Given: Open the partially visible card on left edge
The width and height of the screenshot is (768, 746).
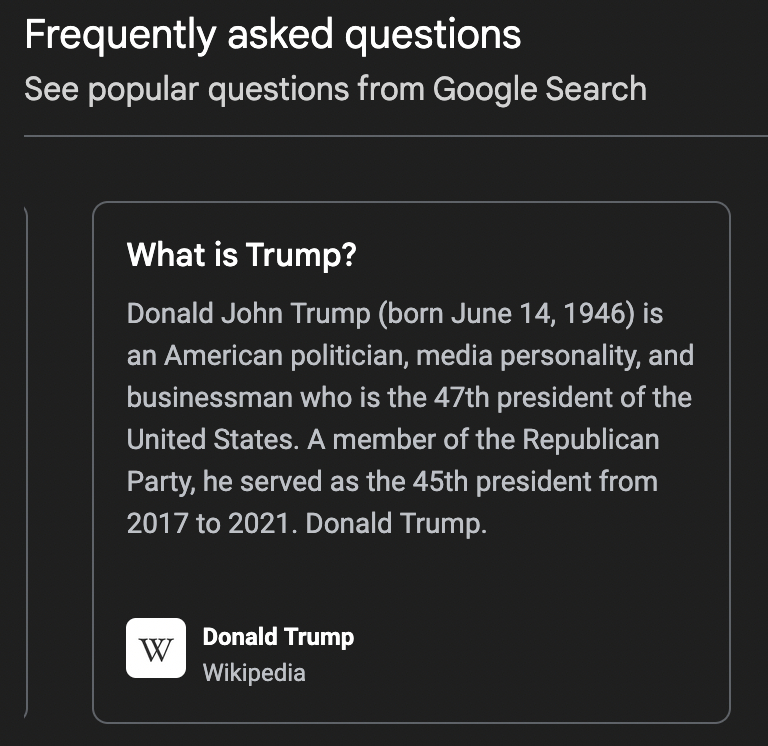Looking at the screenshot, I should coord(27,460).
